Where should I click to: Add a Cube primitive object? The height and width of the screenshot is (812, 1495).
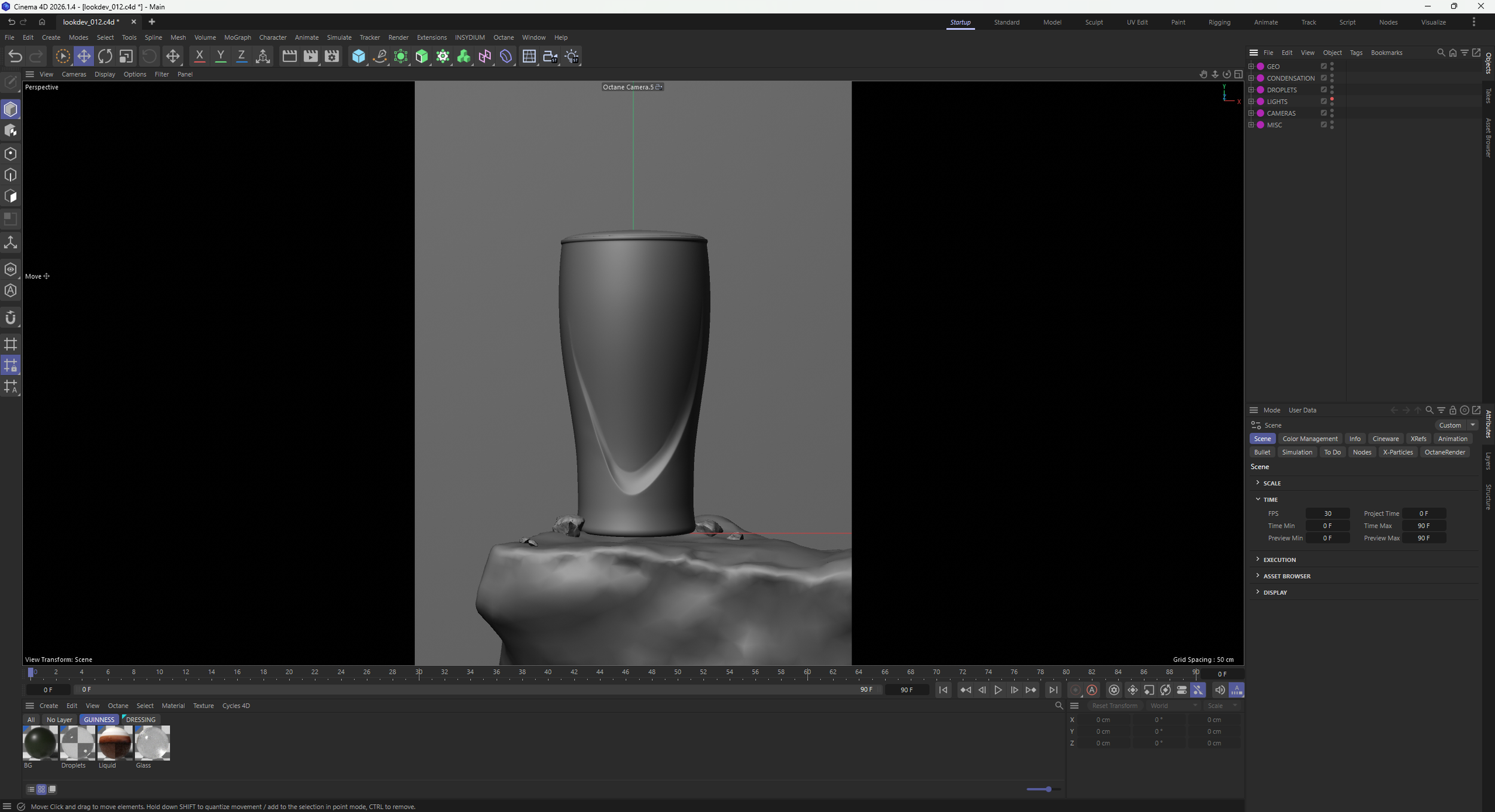[358, 56]
